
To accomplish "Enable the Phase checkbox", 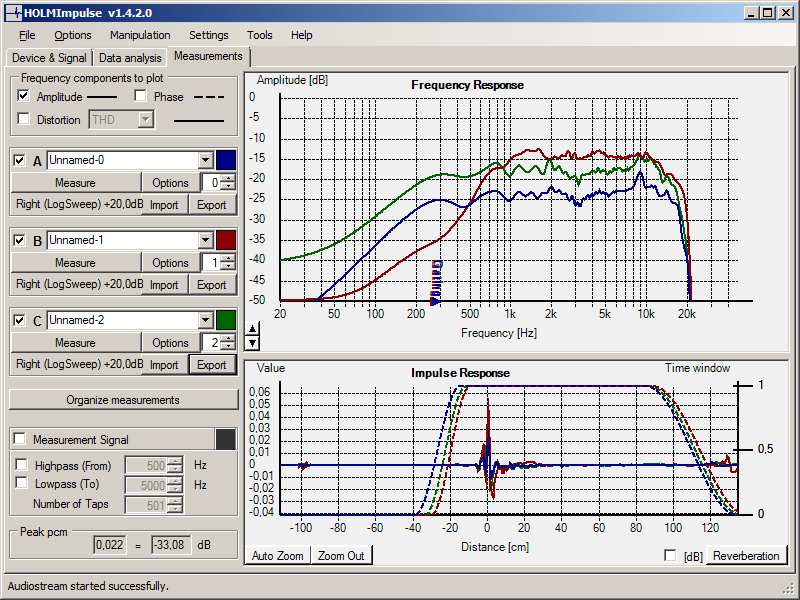I will click(x=140, y=96).
